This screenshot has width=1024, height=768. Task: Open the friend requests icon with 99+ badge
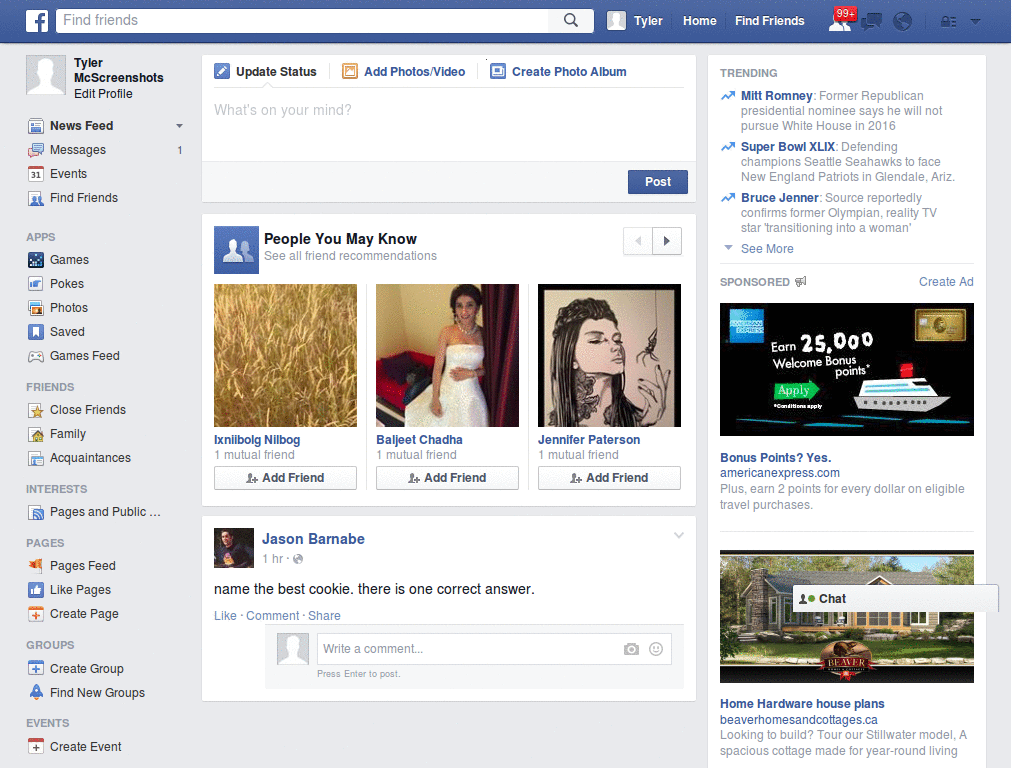click(842, 21)
